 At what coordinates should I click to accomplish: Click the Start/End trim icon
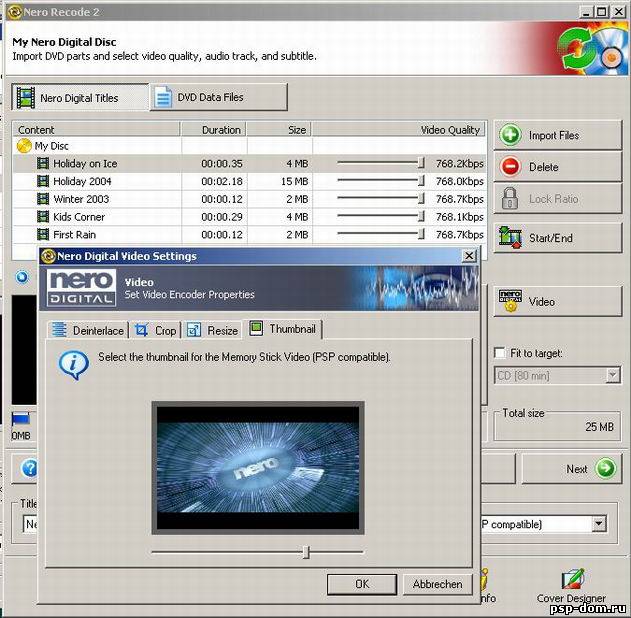click(510, 238)
